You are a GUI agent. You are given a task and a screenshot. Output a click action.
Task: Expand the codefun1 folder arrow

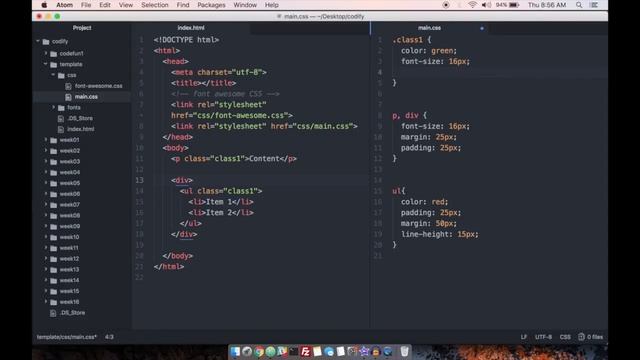(46, 53)
